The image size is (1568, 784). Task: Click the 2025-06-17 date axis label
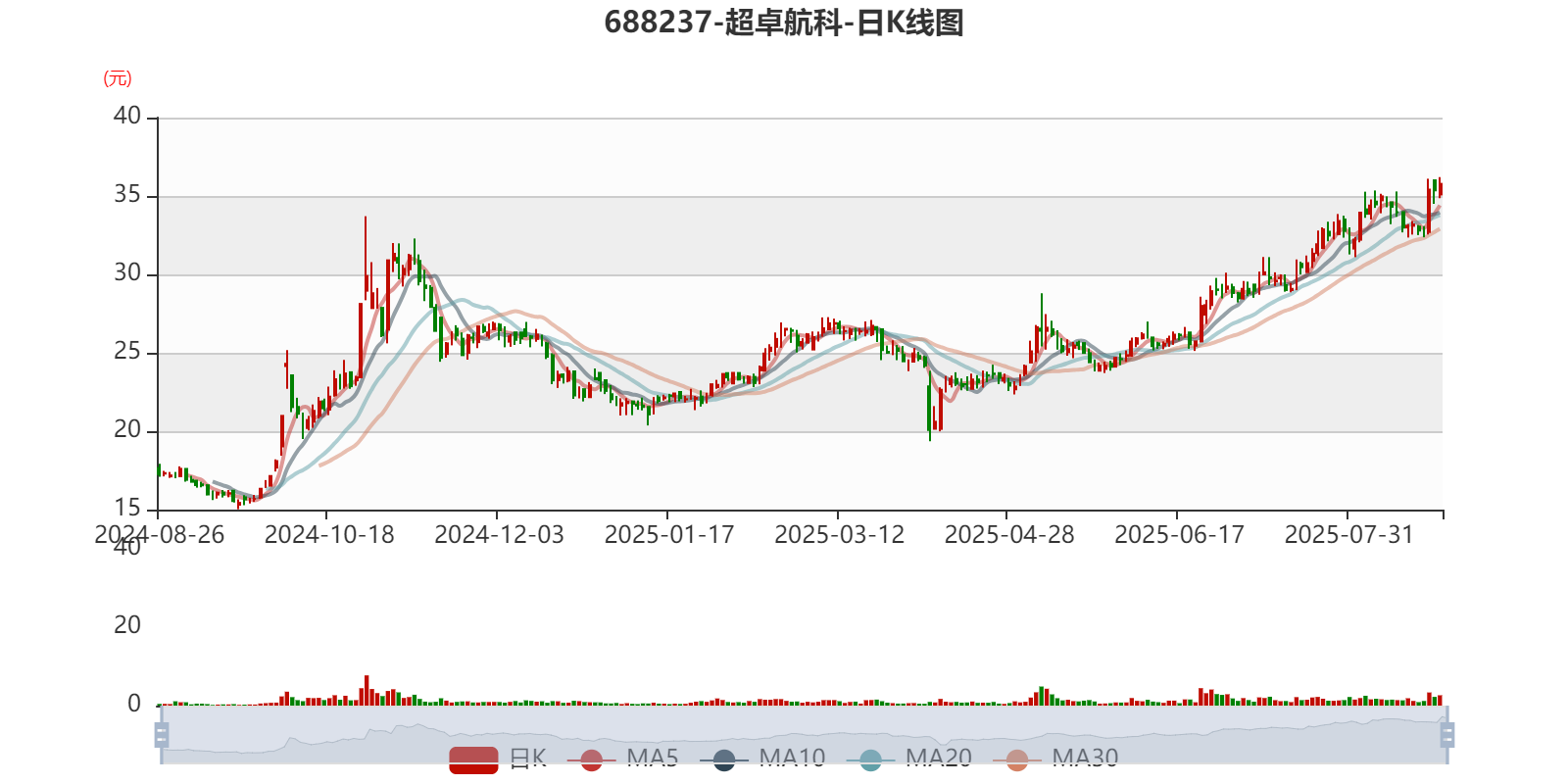(1179, 535)
